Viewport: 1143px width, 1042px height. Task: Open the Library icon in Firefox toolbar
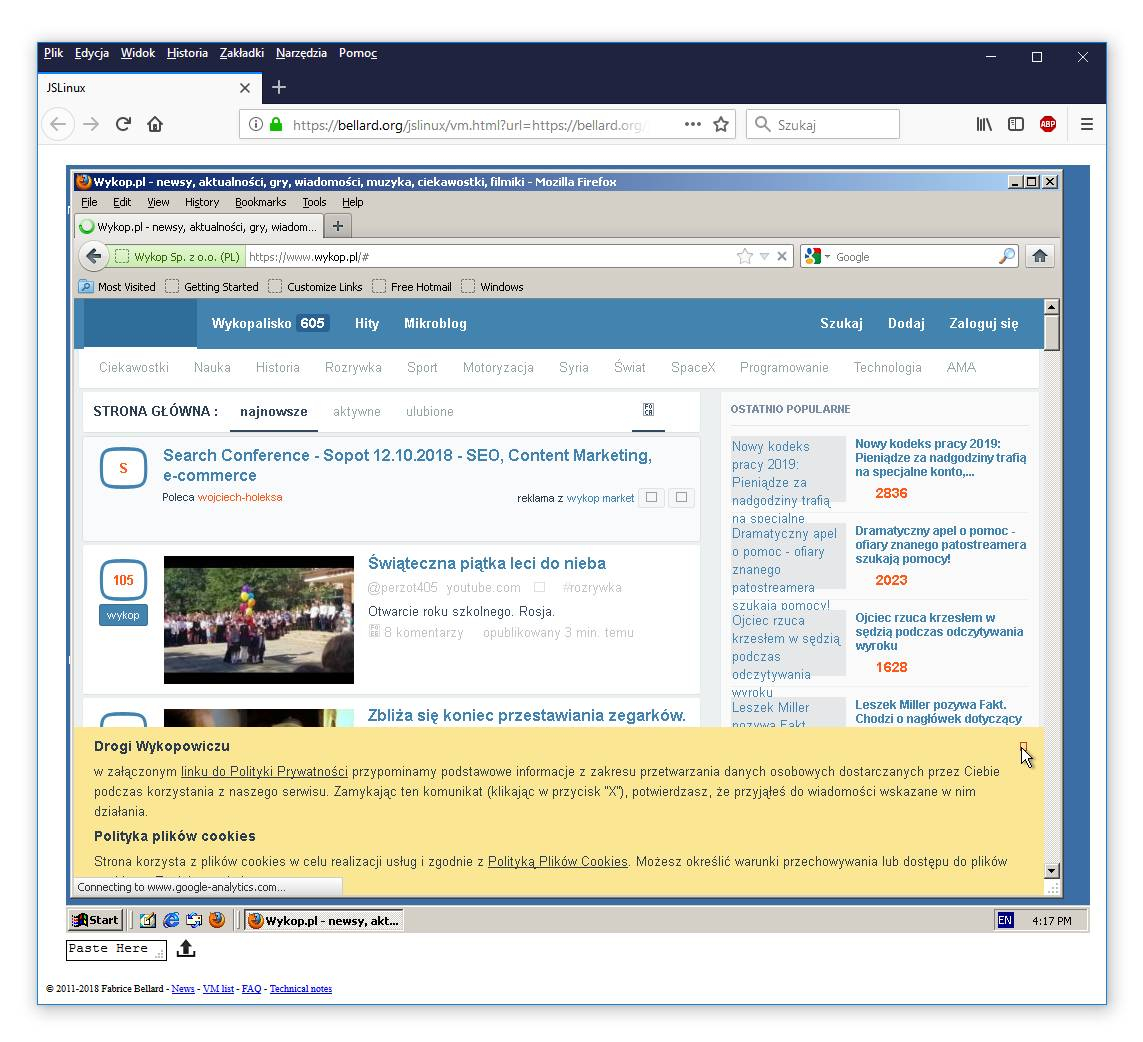984,124
